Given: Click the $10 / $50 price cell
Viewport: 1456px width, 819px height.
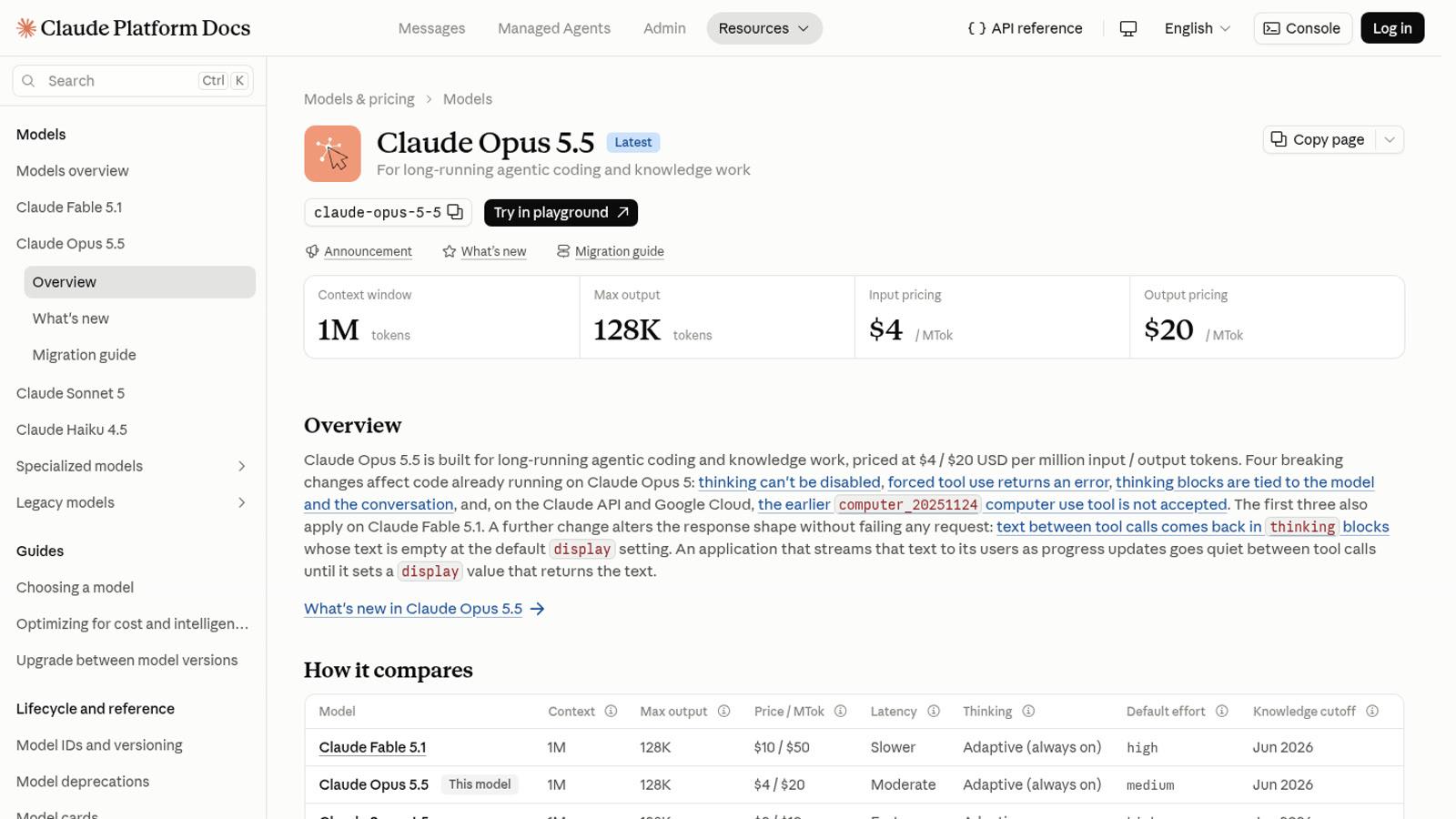Looking at the screenshot, I should (782, 748).
